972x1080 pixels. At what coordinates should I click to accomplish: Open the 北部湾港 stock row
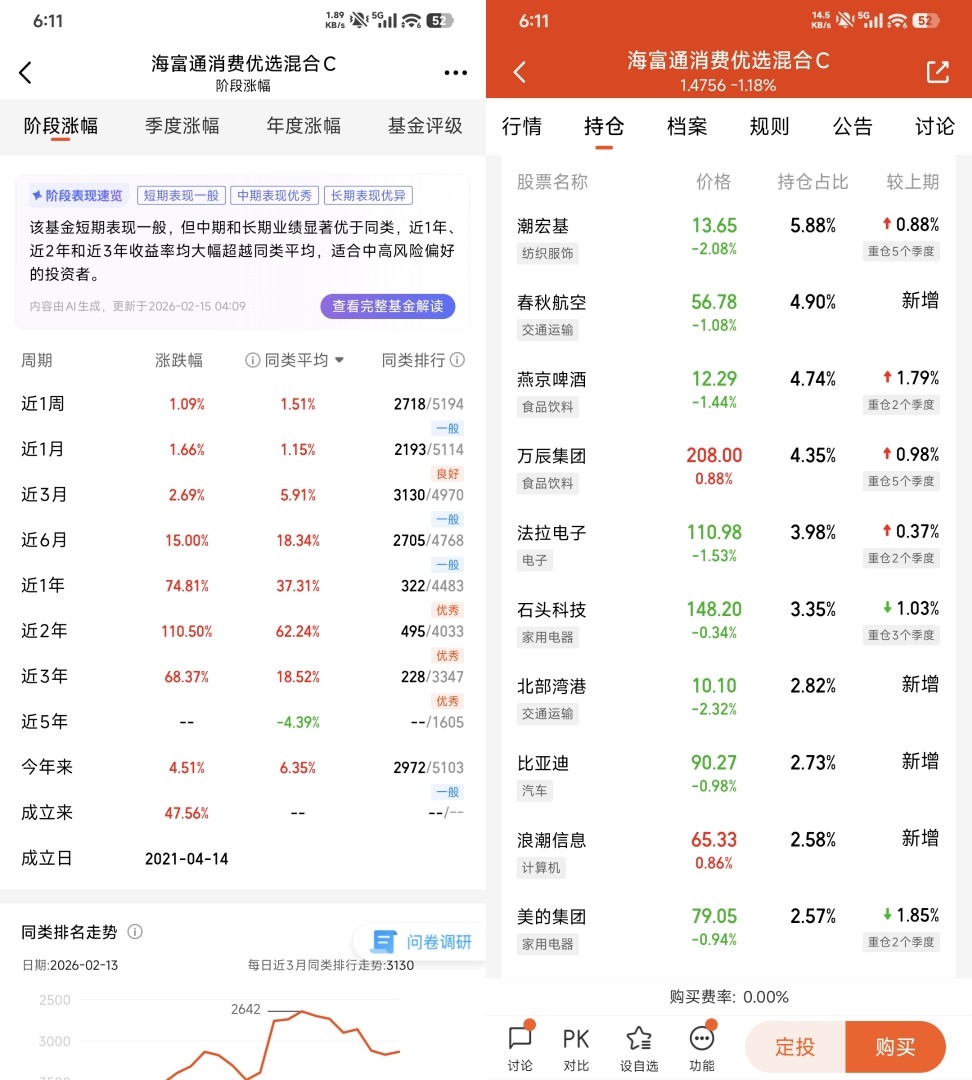pos(728,700)
